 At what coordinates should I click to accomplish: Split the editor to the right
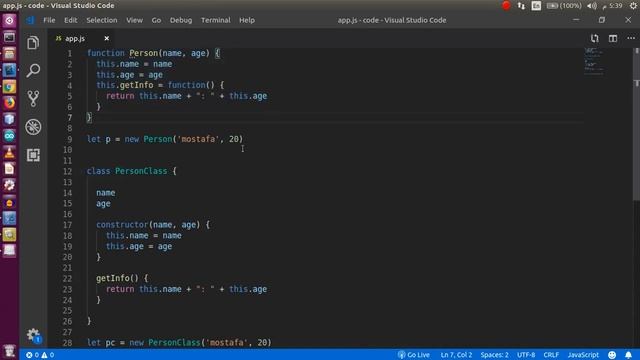613,38
